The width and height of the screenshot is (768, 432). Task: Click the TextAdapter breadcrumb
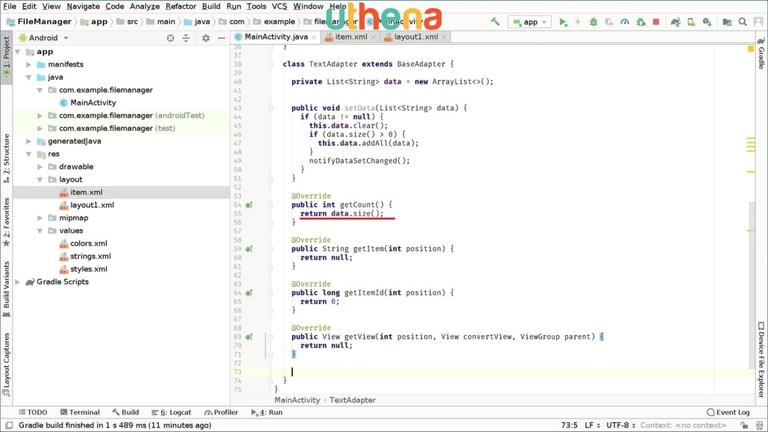click(x=352, y=399)
